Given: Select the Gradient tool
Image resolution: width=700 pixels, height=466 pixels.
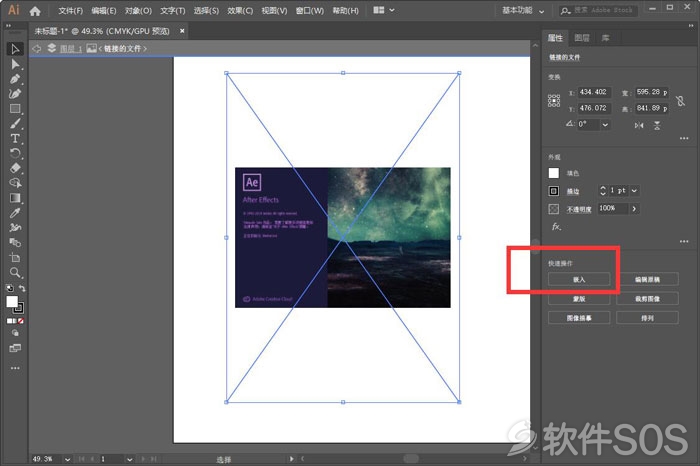Looking at the screenshot, I should [15, 198].
